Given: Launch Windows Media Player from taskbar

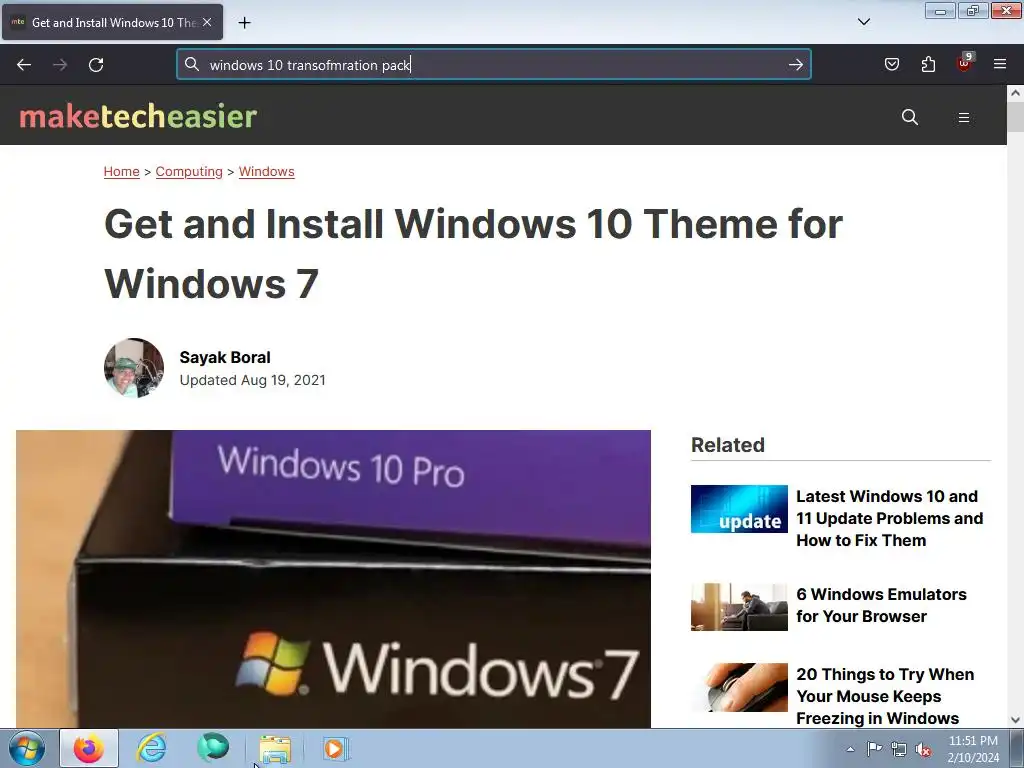Looking at the screenshot, I should point(336,748).
